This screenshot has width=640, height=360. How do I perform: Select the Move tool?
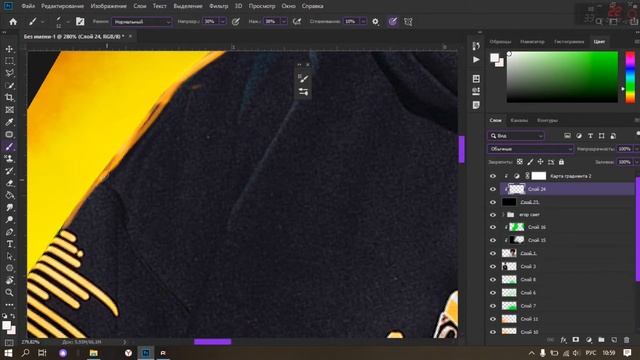9,49
